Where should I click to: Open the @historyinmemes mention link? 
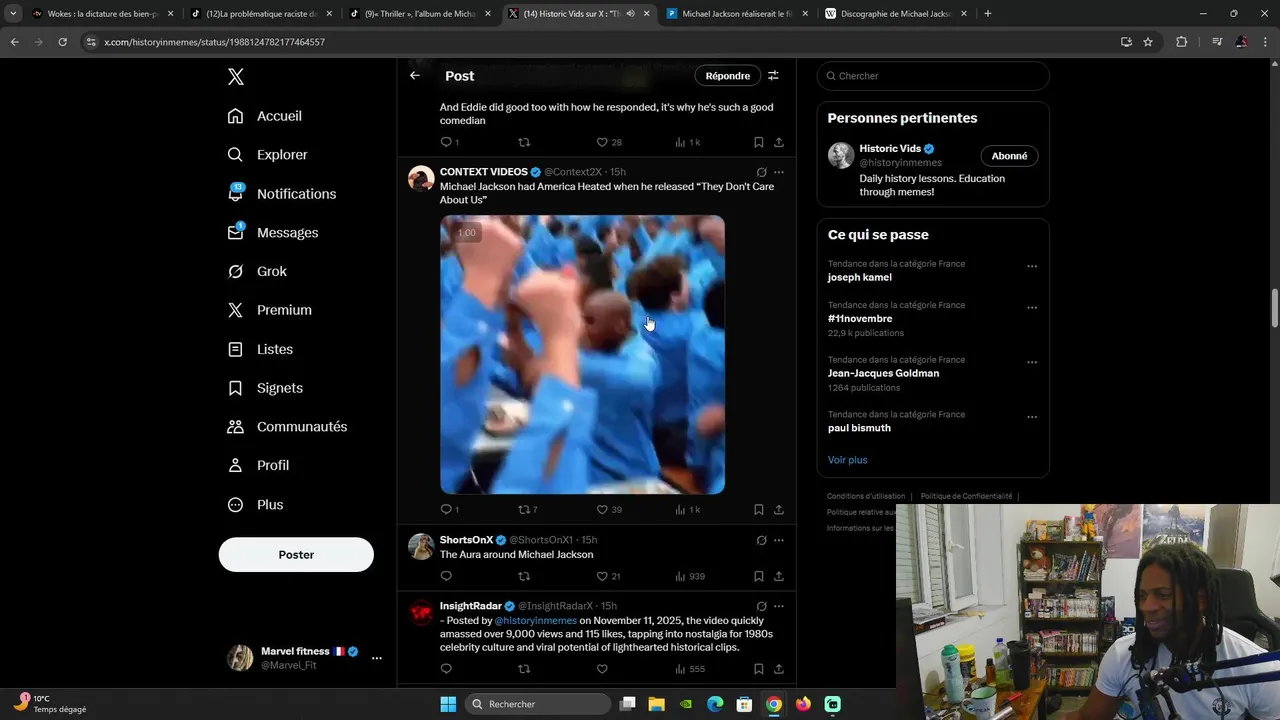pyautogui.click(x=535, y=620)
